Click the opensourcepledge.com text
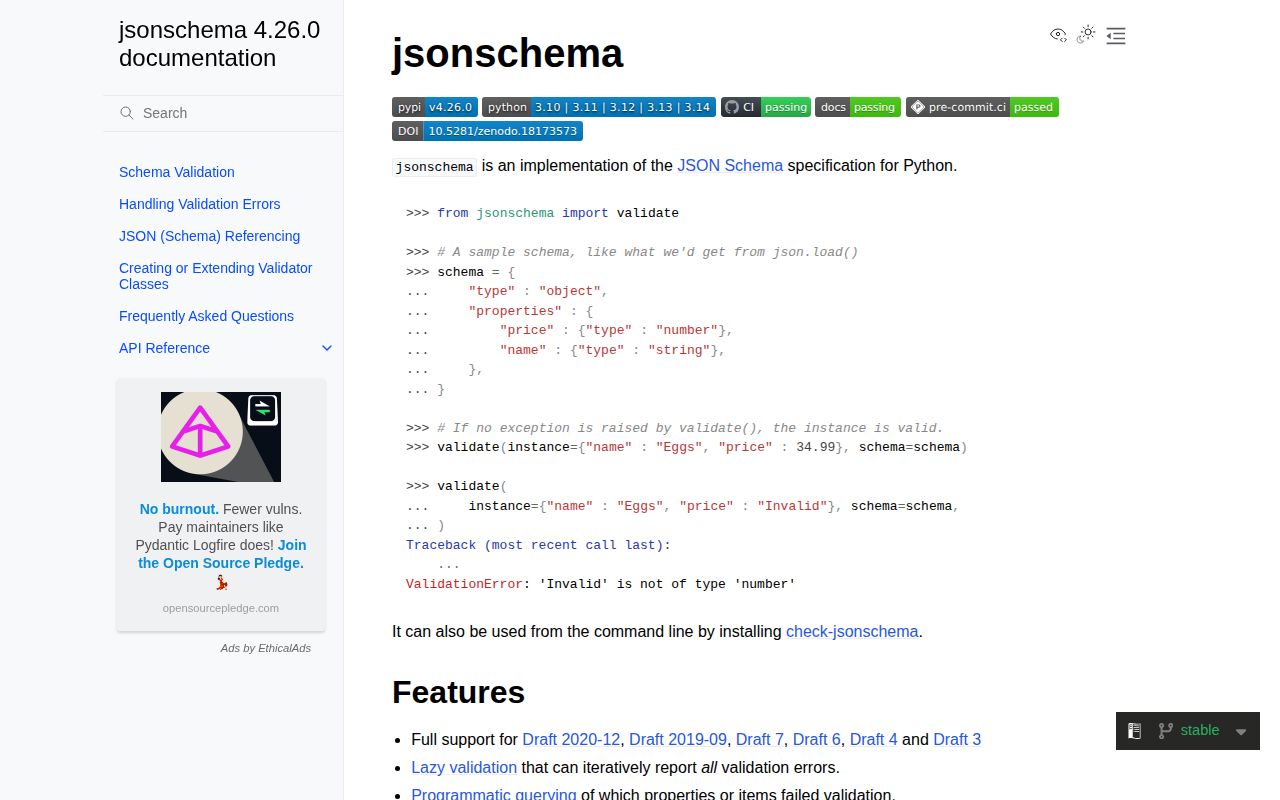This screenshot has width=1280, height=800. (221, 608)
